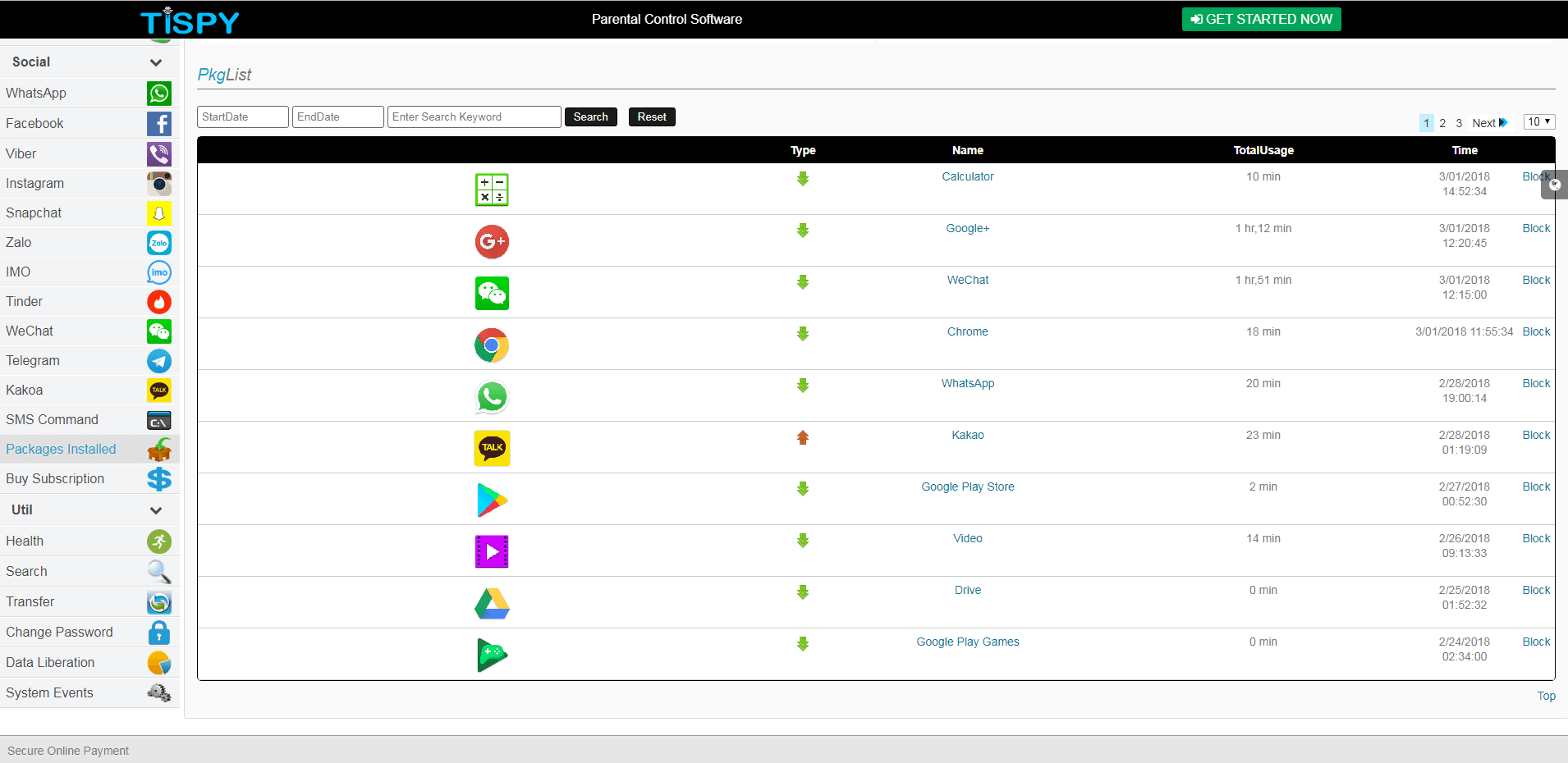Click the Reset button

652,117
